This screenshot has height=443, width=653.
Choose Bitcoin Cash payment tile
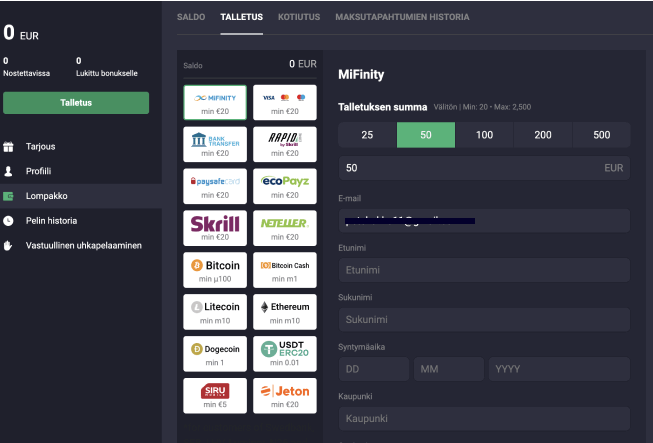point(285,270)
